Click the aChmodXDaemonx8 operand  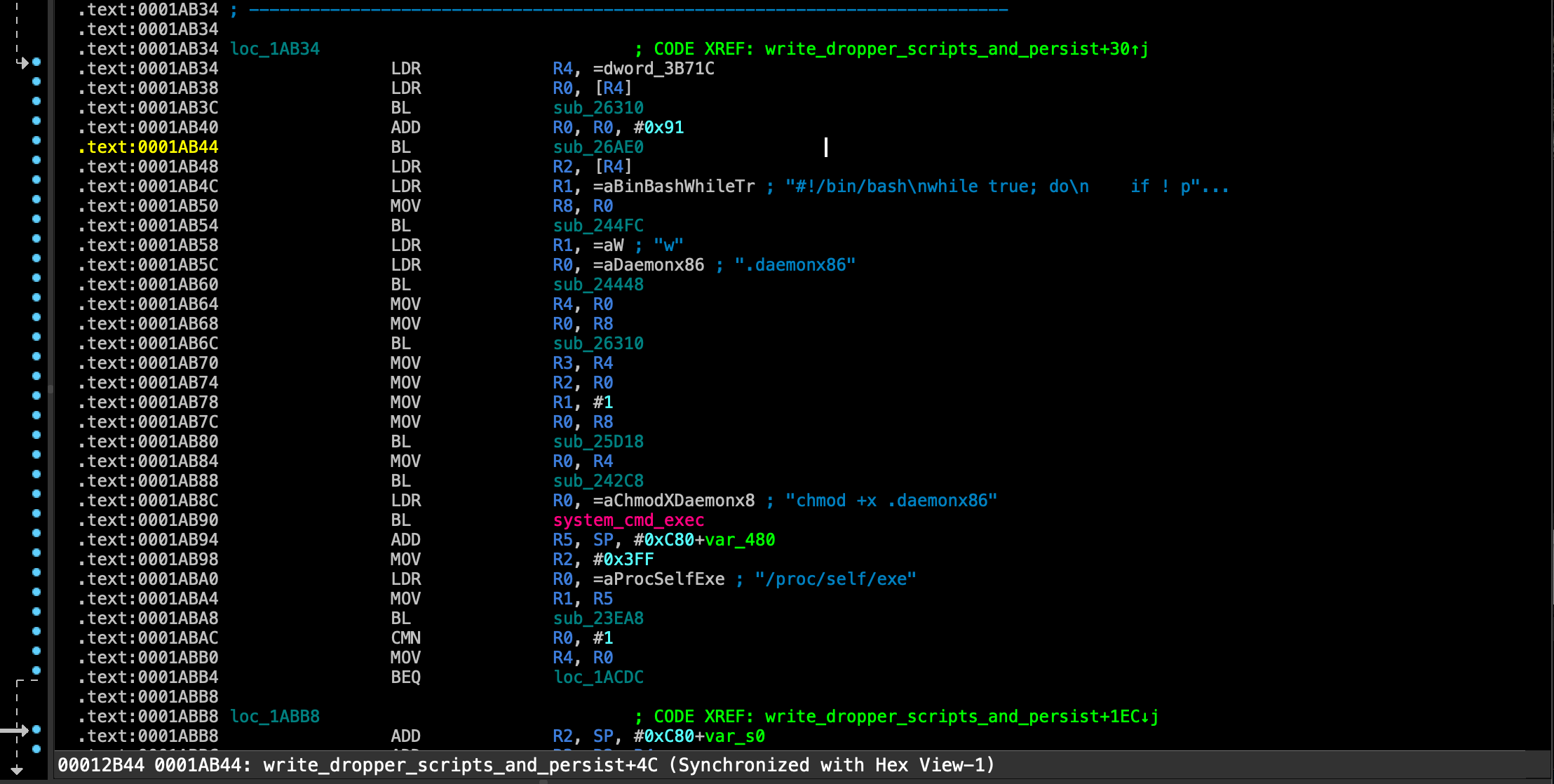[x=679, y=501]
